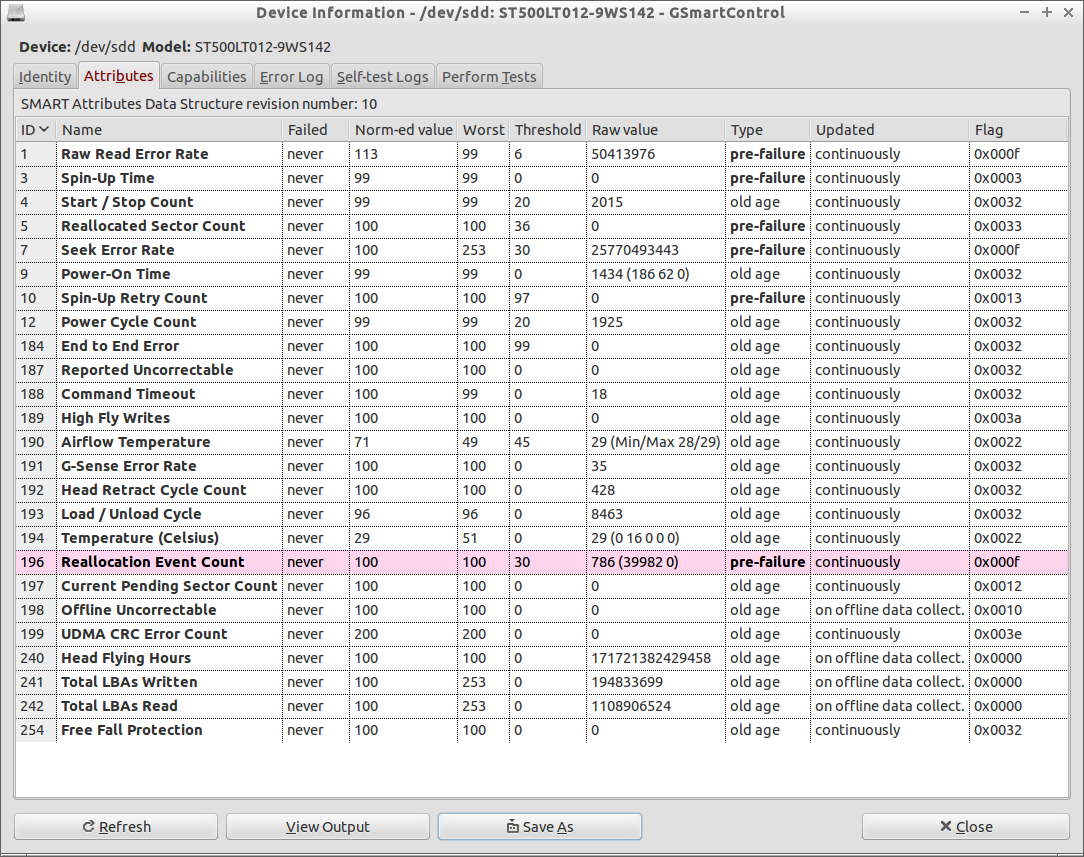Open View Output
The image size is (1084, 857).
click(x=328, y=827)
